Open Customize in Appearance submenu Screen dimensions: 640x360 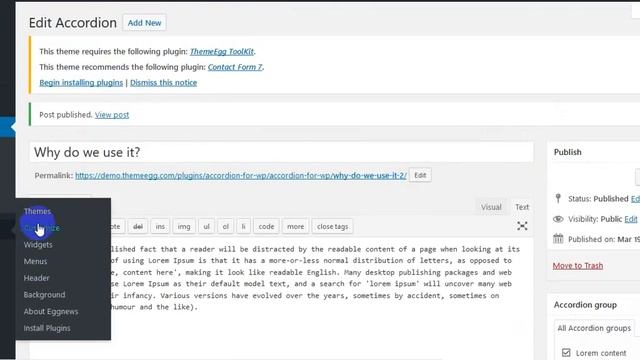42,228
